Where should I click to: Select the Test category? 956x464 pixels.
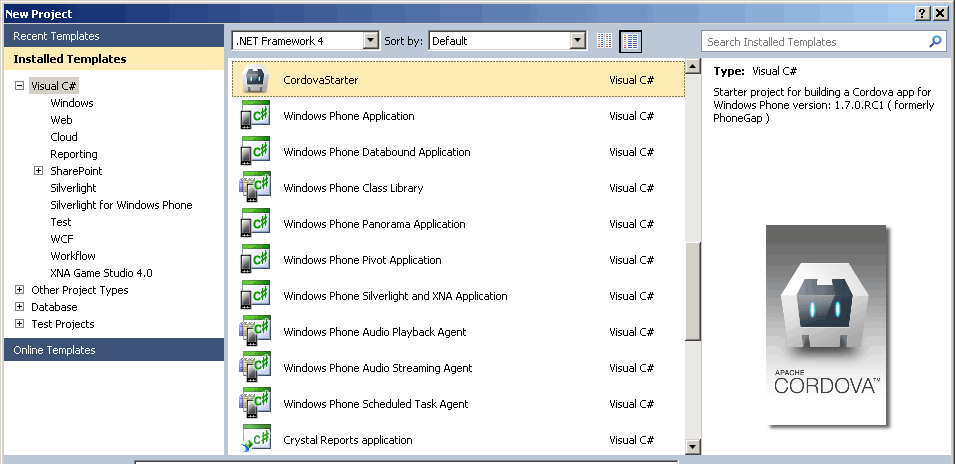(x=60, y=222)
